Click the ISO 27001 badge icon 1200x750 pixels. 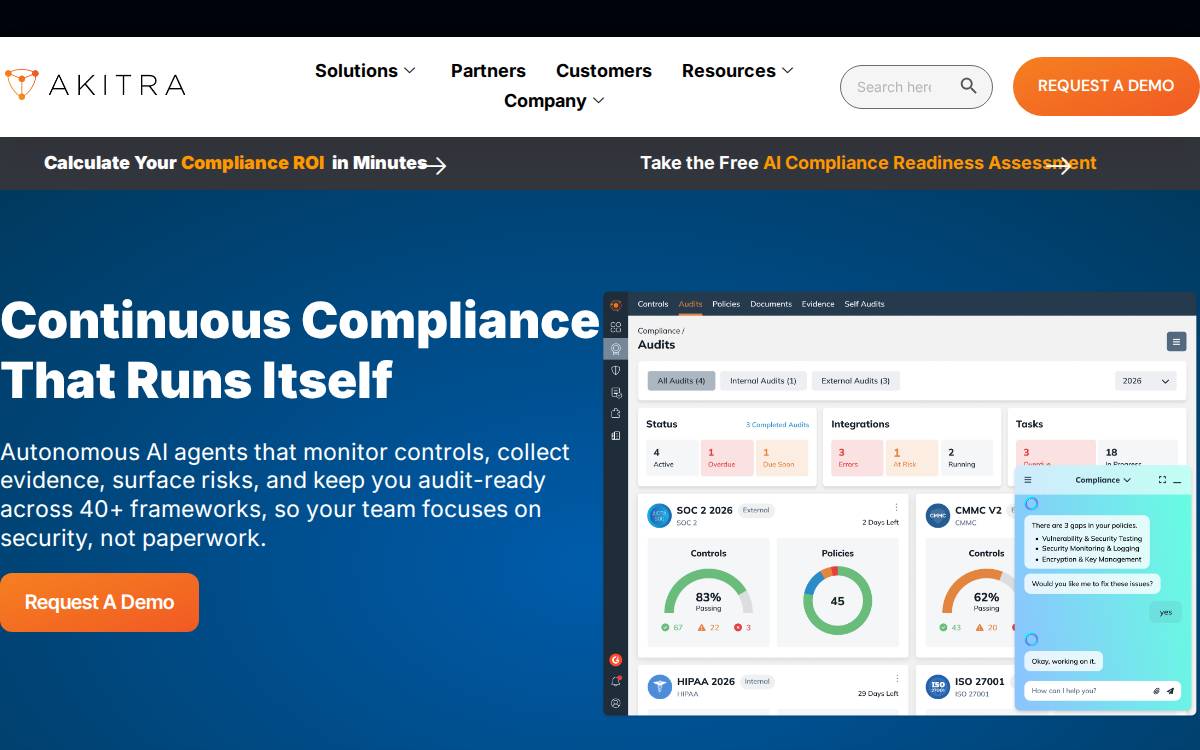click(937, 687)
